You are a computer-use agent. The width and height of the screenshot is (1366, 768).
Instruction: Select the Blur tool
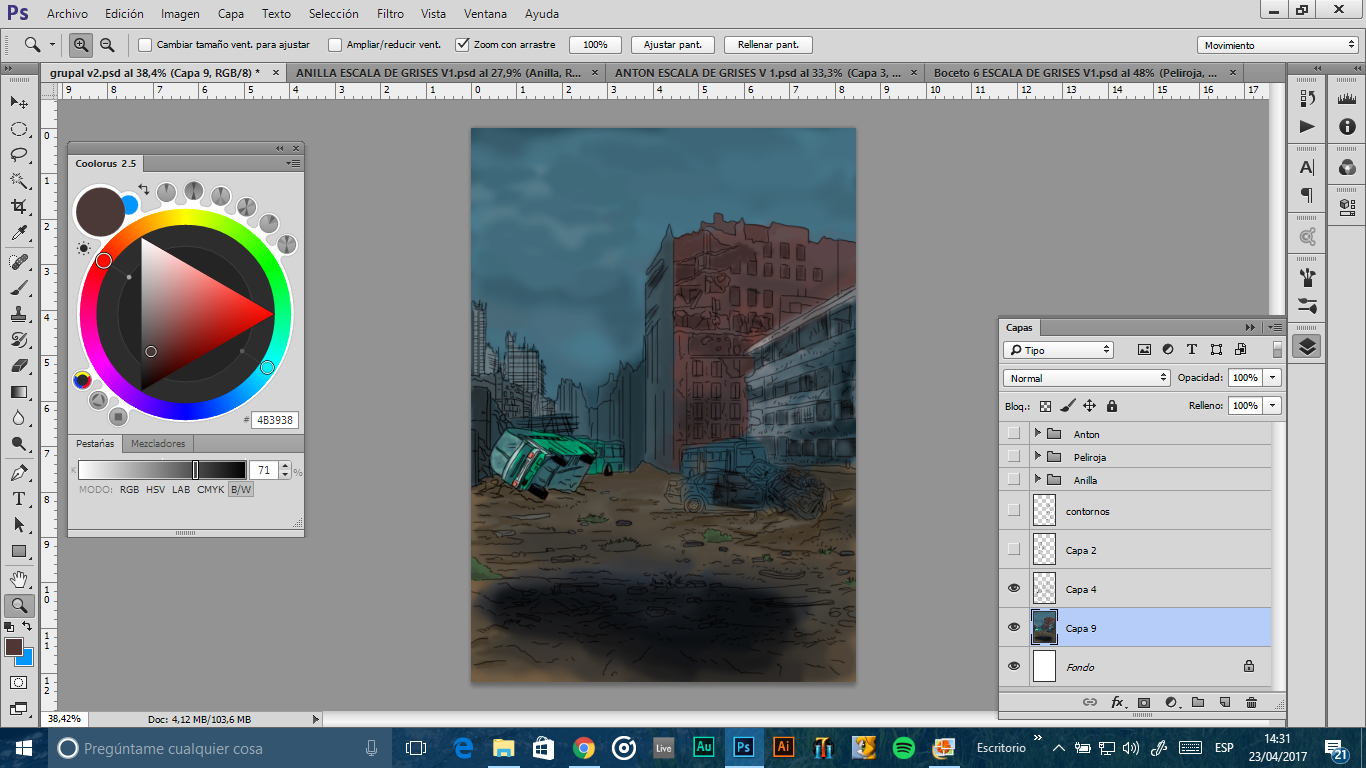[19, 418]
